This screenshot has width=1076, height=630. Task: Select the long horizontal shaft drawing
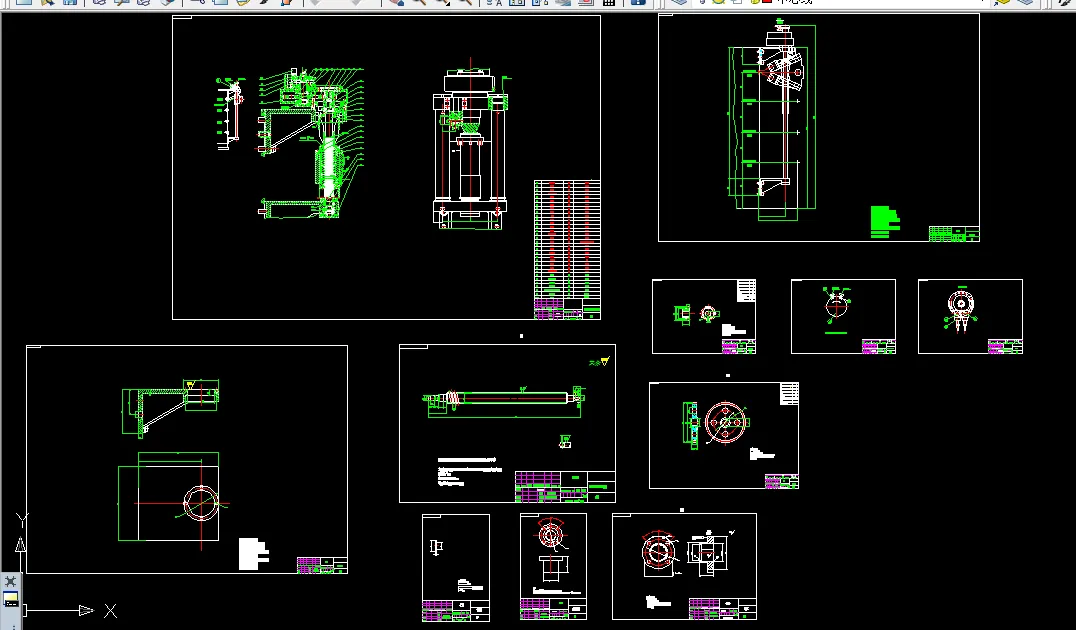tap(504, 402)
